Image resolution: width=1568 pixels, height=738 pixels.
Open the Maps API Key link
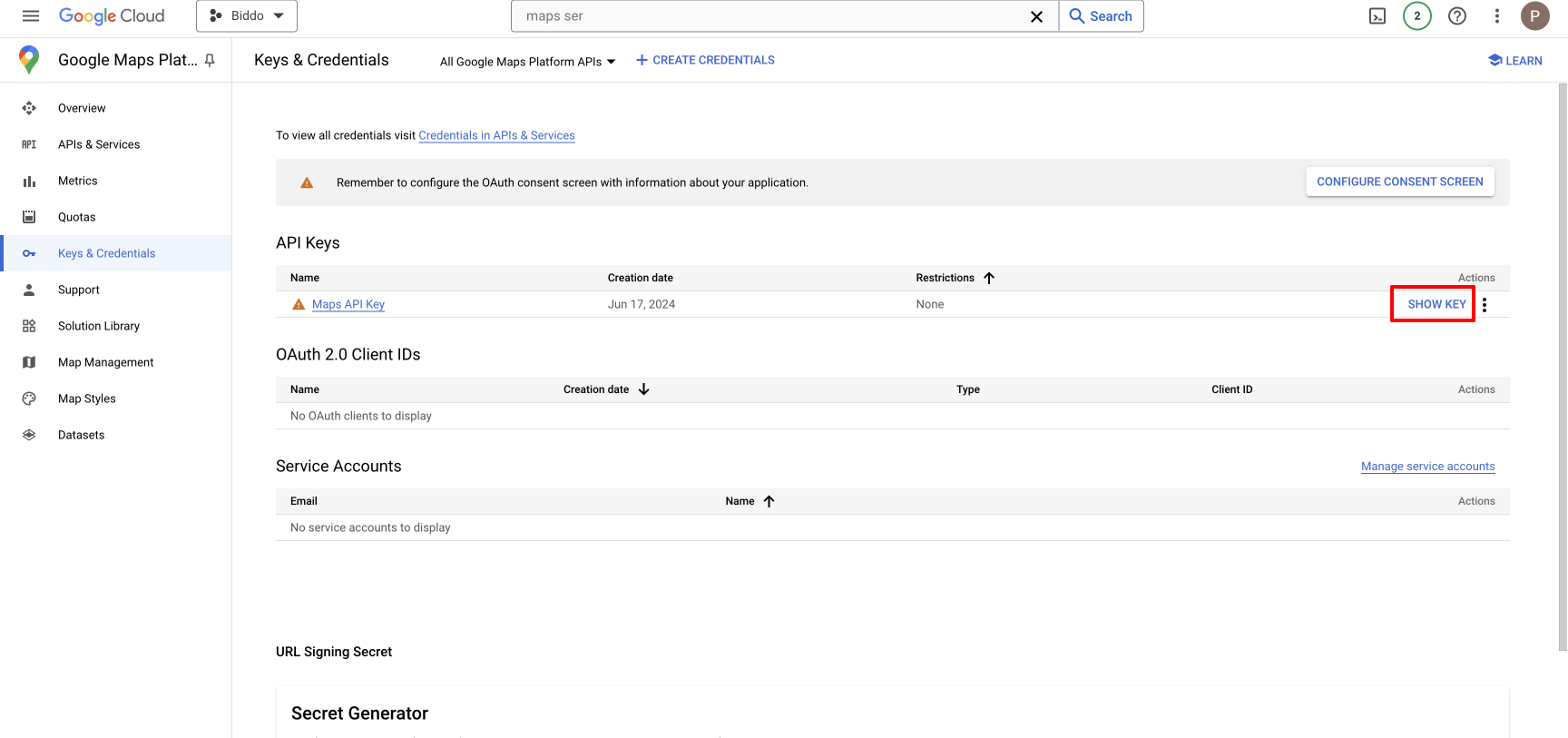348,304
